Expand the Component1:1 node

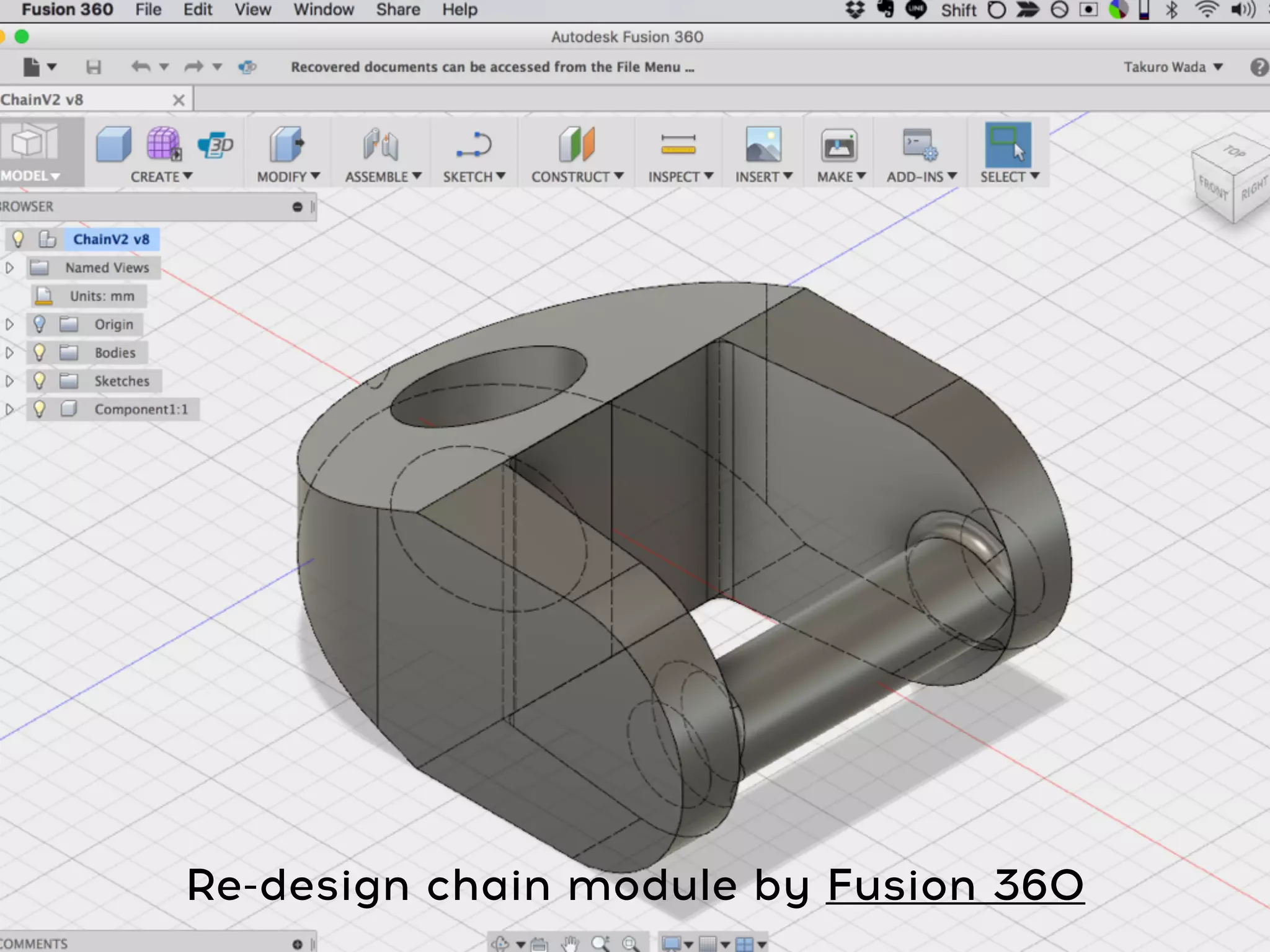pos(9,409)
